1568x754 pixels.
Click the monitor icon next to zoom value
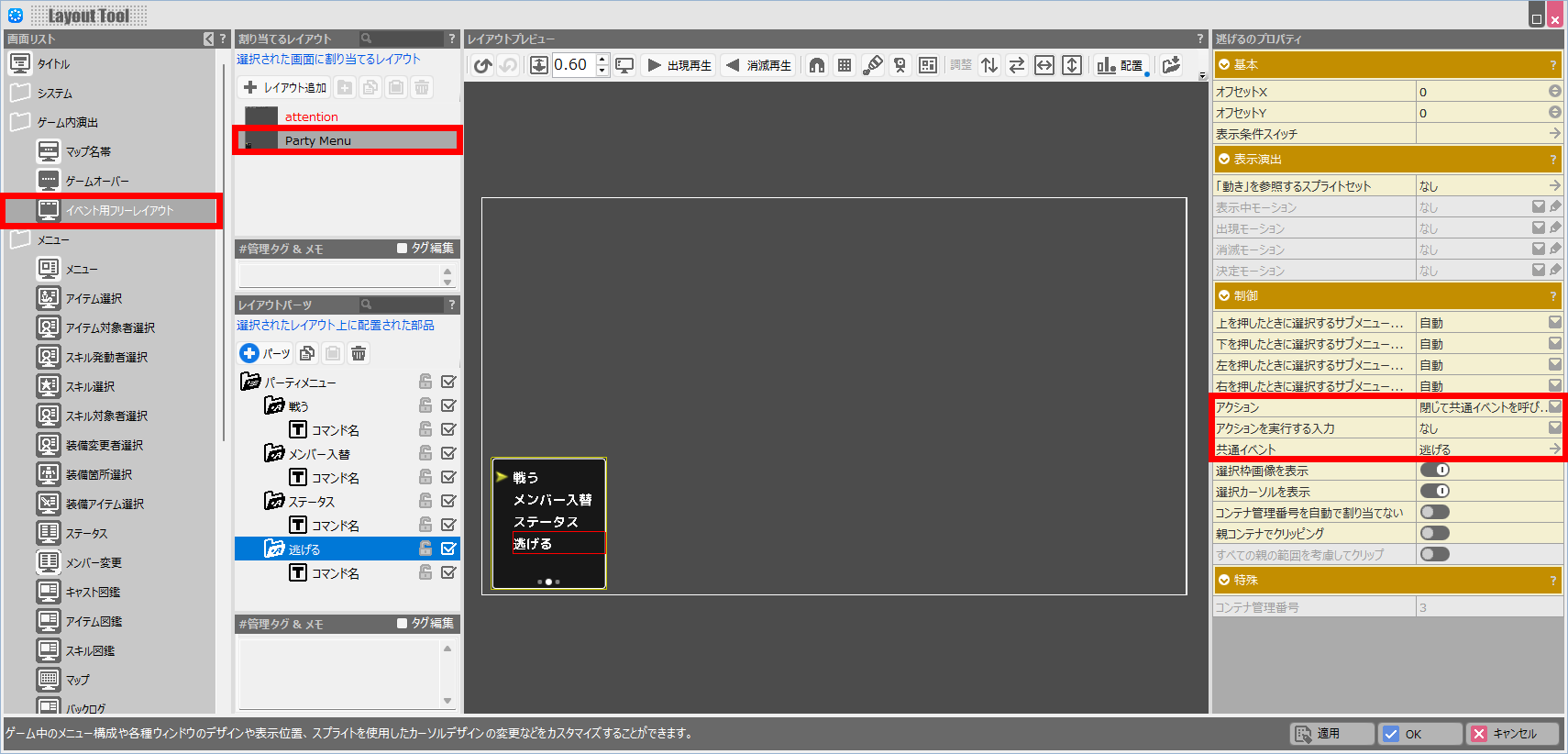(x=624, y=65)
